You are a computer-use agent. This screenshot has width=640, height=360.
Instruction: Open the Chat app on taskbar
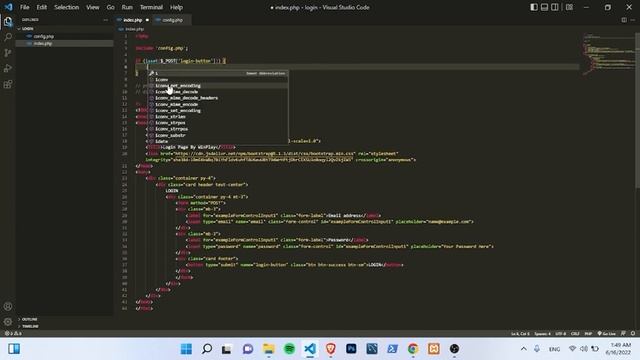(x=248, y=349)
